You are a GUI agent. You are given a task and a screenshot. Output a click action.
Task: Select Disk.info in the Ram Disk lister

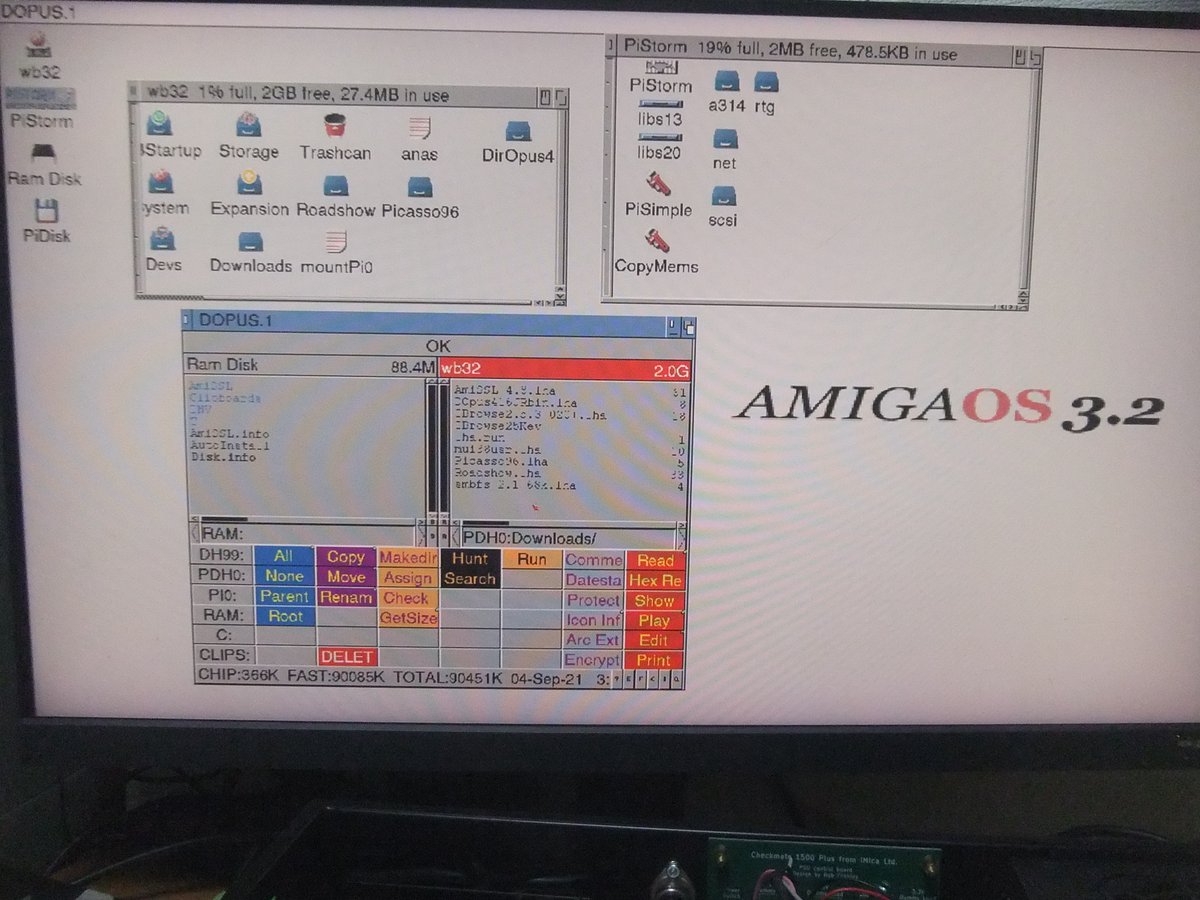click(223, 457)
